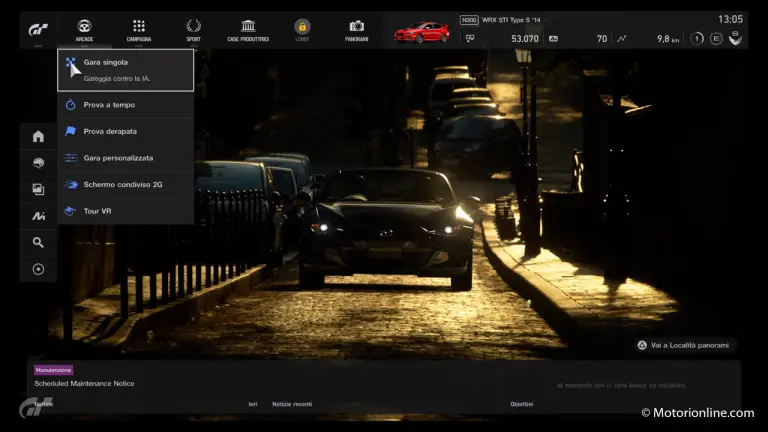The height and width of the screenshot is (432, 768).
Task: Launch Tour VR option
Action: click(x=125, y=211)
